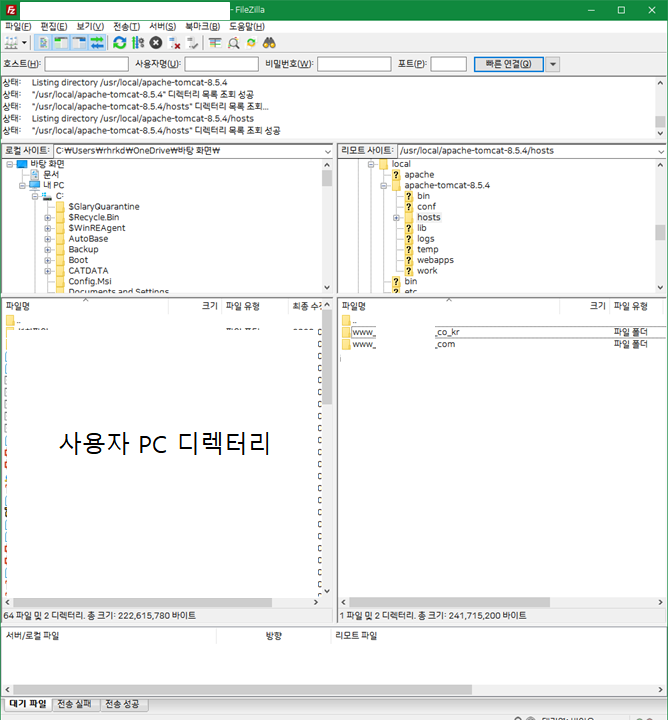668x720 pixels.
Task: Focus the 비밀번호(W) input field
Action: (354, 64)
